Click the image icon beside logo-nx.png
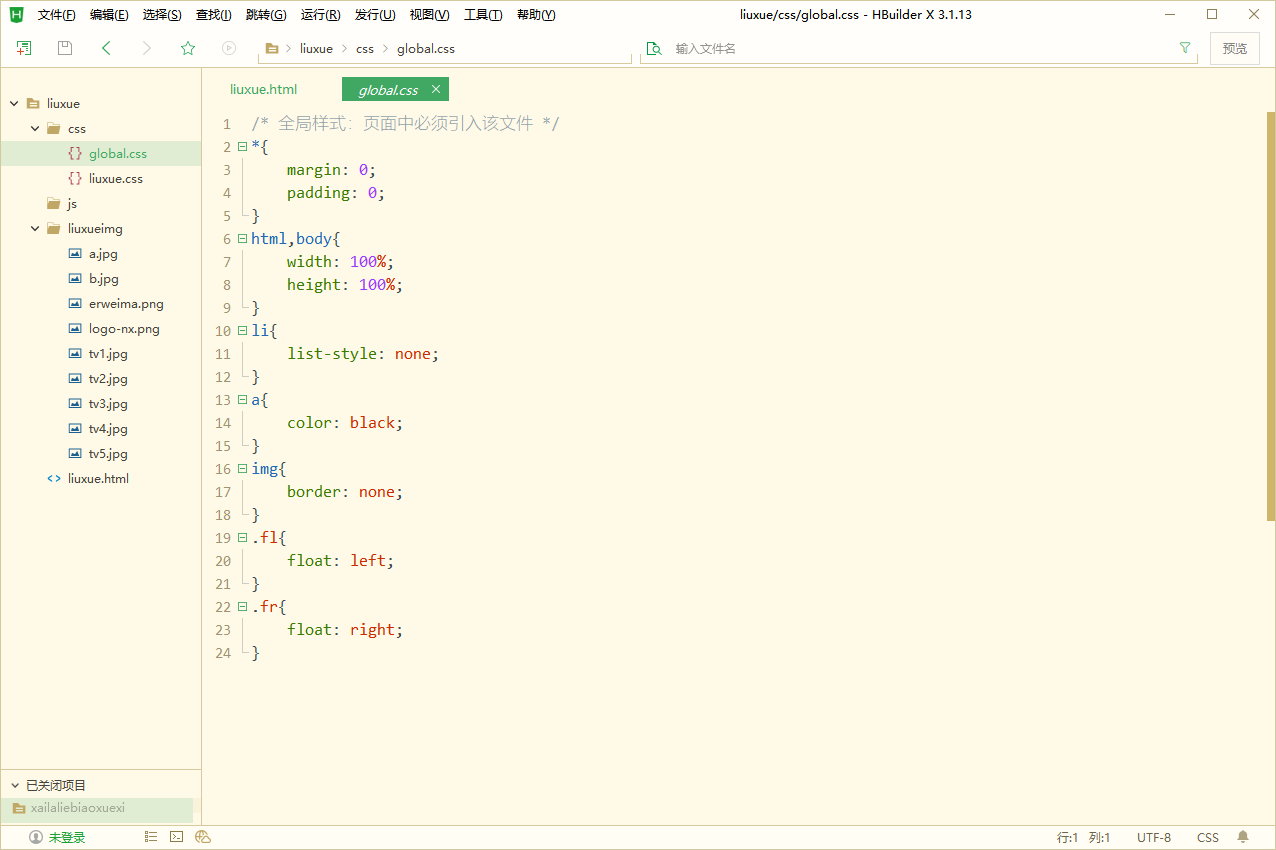 (x=75, y=329)
